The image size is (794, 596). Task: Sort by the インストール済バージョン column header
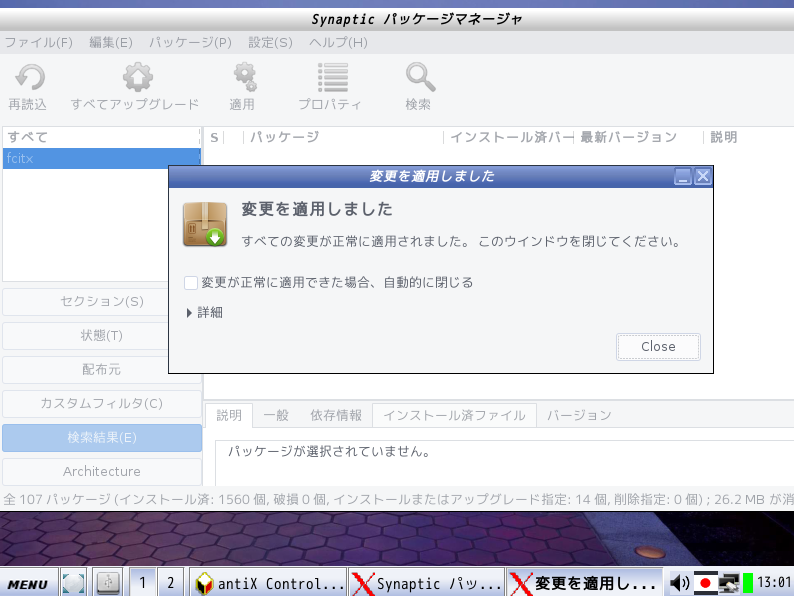pos(509,137)
